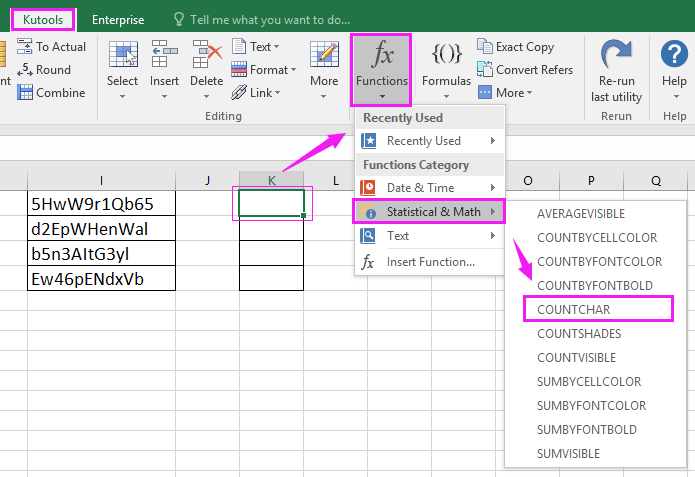Select COUNTVISIBLE function
The image size is (695, 477).
(596, 357)
